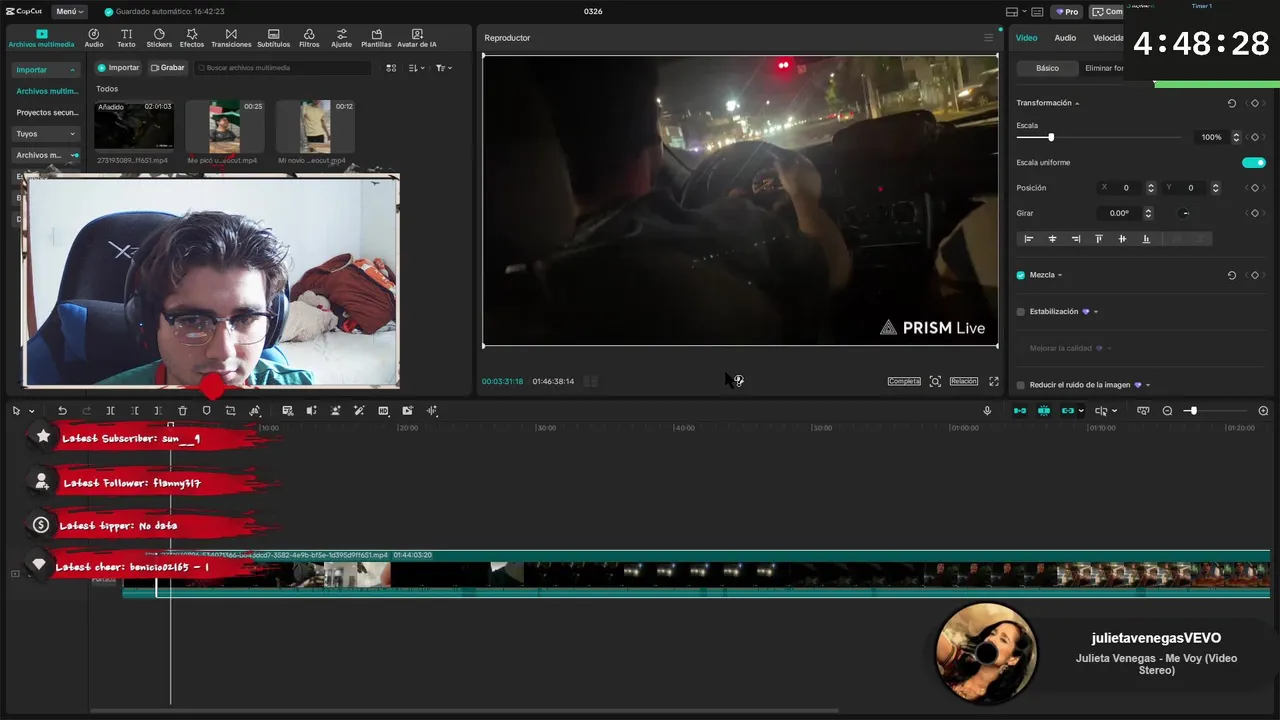1280x720 pixels.
Task: Click the Pro button in title bar
Action: (1067, 12)
